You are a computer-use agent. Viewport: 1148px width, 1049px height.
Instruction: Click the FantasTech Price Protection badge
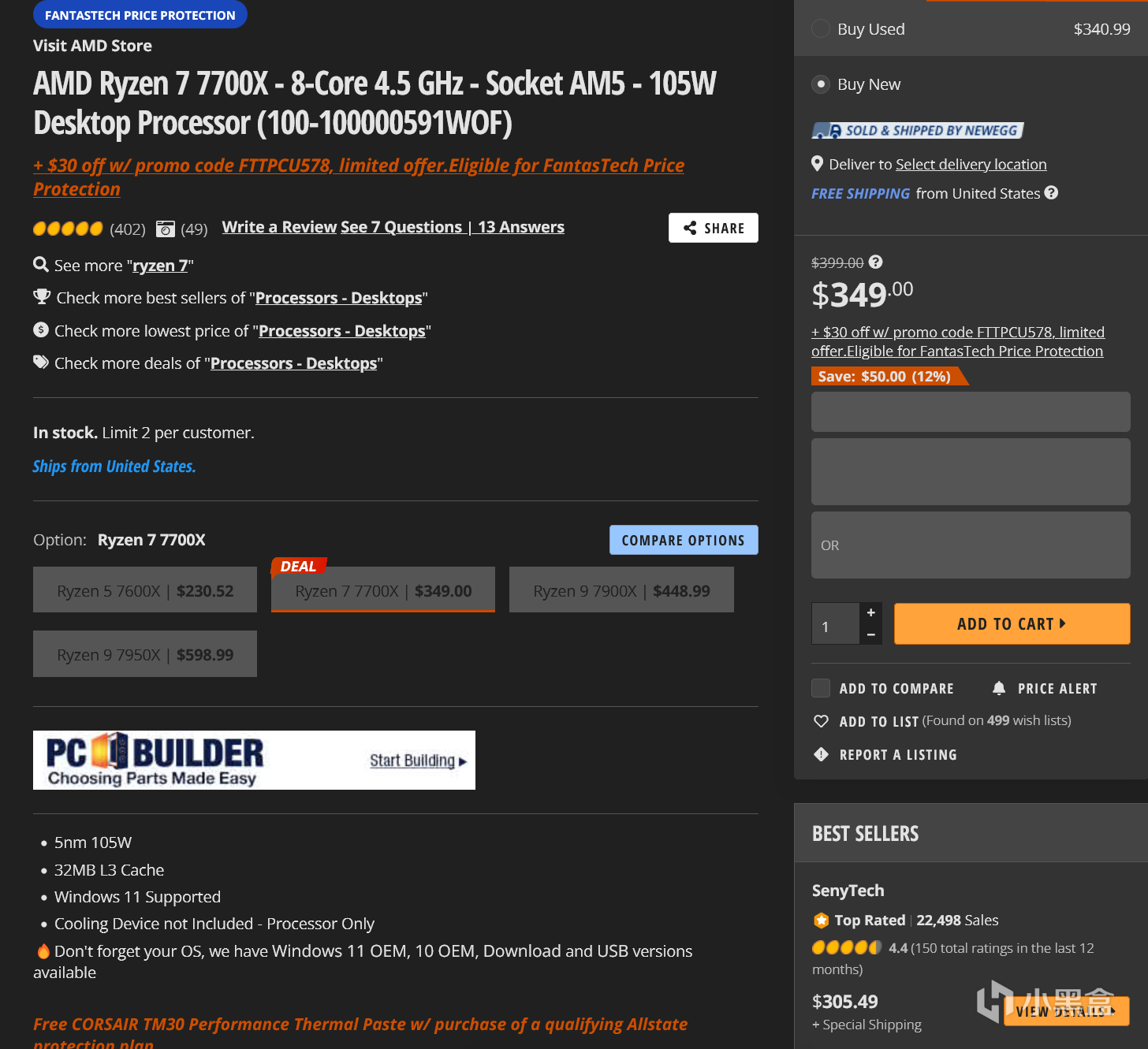pyautogui.click(x=140, y=15)
